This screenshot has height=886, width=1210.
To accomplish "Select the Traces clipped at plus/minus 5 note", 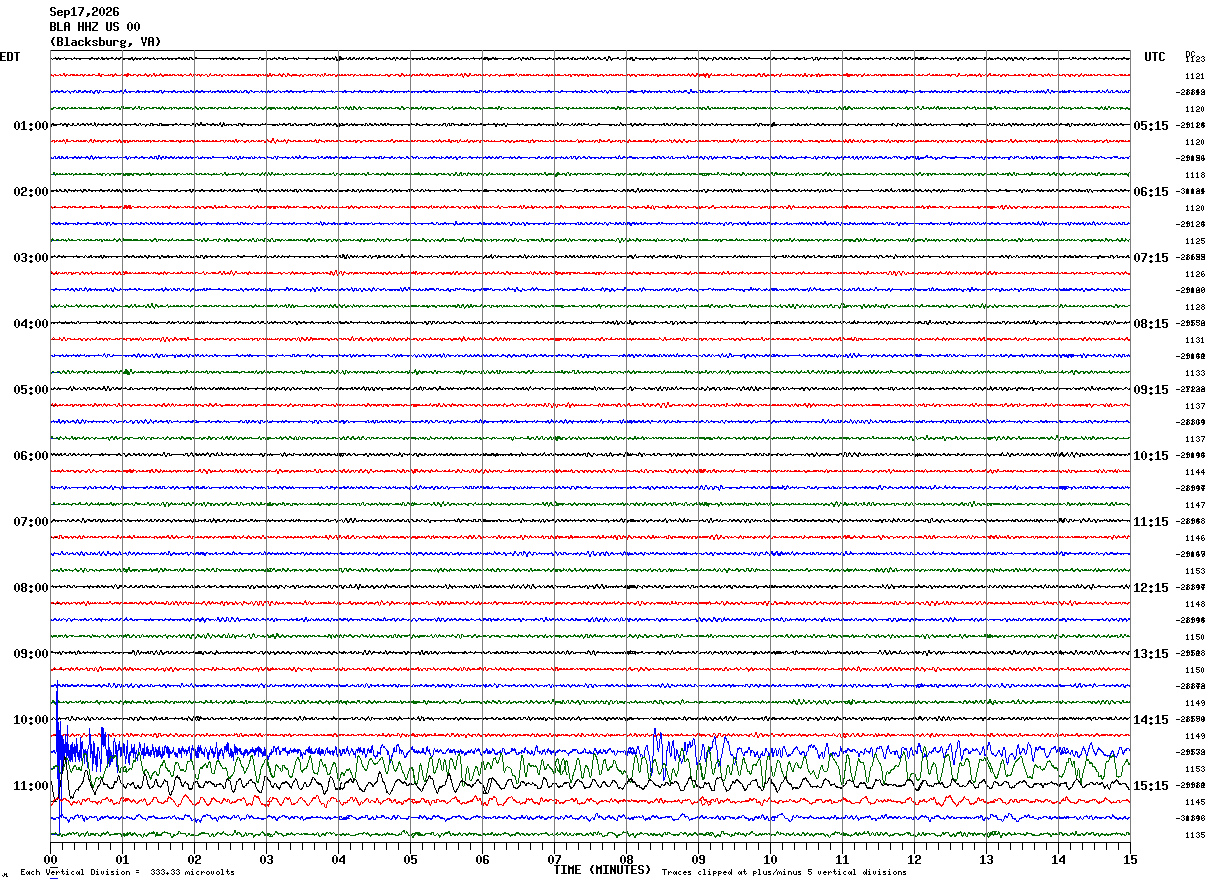I will 784,873.
